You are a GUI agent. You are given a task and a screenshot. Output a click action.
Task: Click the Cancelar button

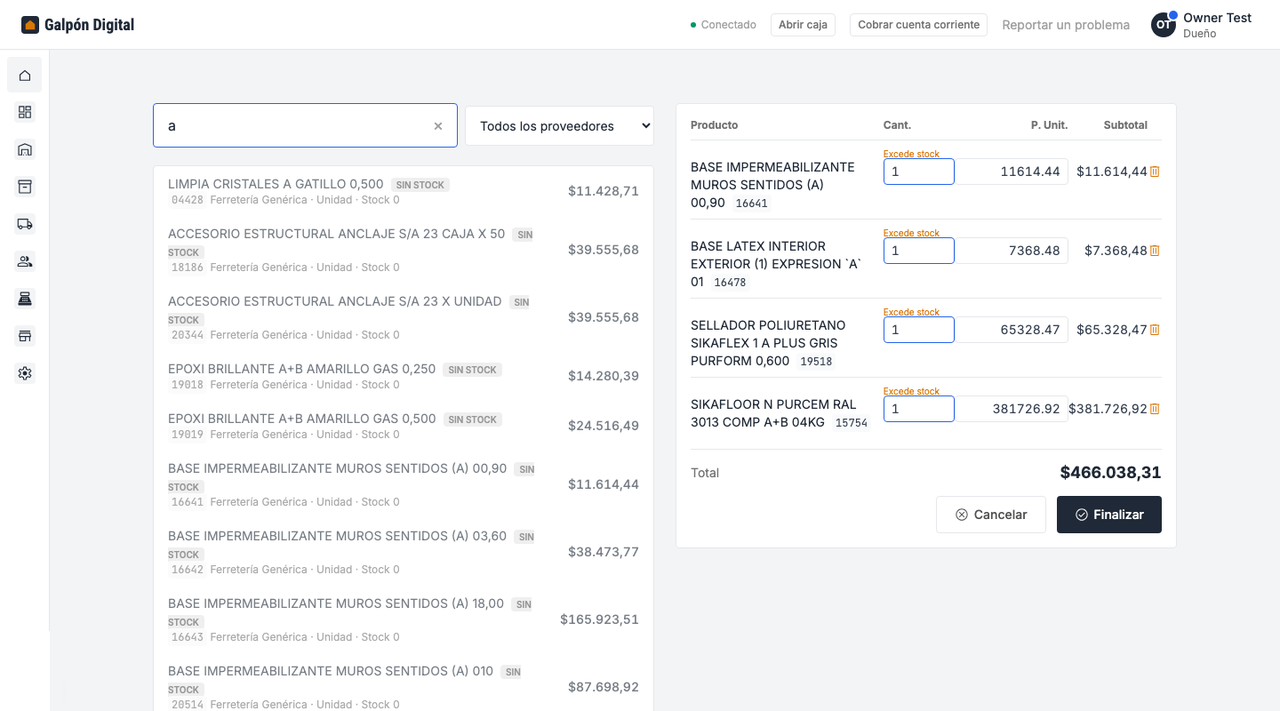coord(991,514)
